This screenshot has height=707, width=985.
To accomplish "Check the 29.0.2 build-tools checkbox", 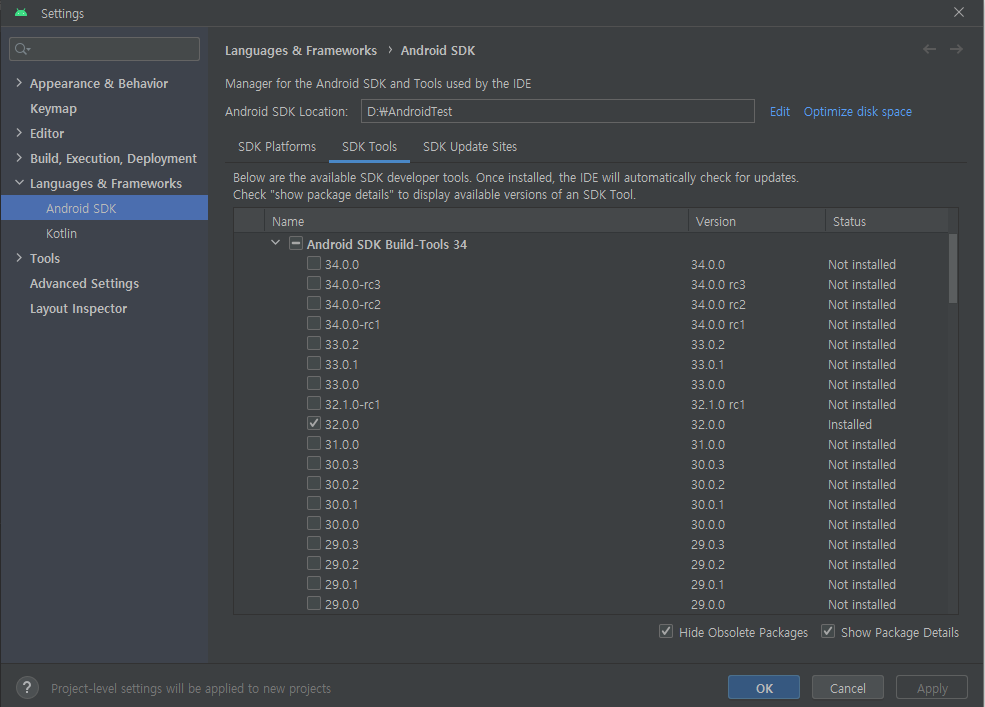I will click(x=313, y=563).
